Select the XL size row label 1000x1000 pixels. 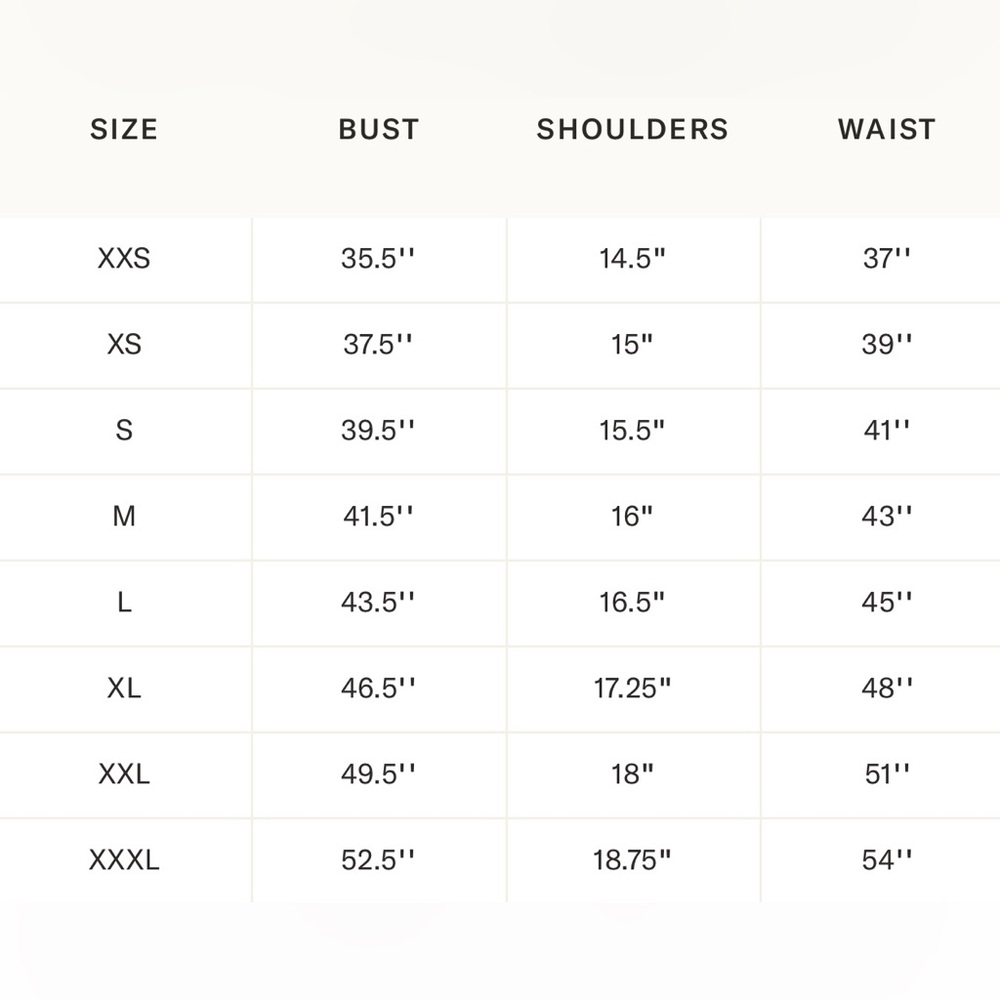(124, 688)
